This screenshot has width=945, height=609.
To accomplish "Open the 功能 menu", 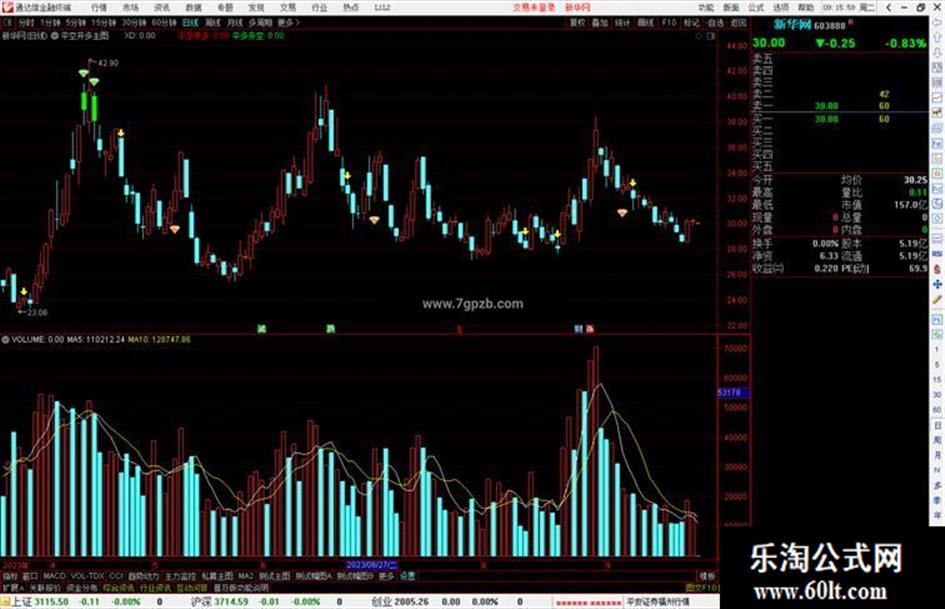I will click(x=706, y=7).
